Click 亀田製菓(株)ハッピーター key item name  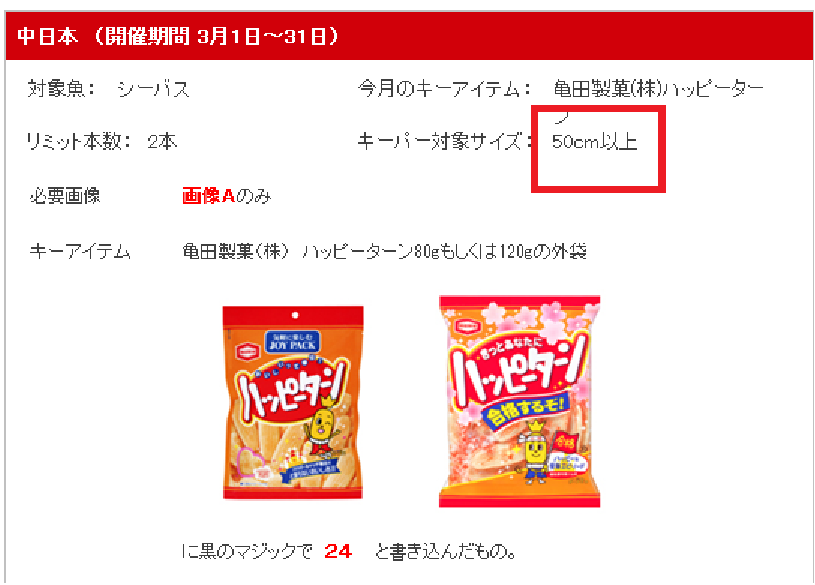tap(659, 89)
